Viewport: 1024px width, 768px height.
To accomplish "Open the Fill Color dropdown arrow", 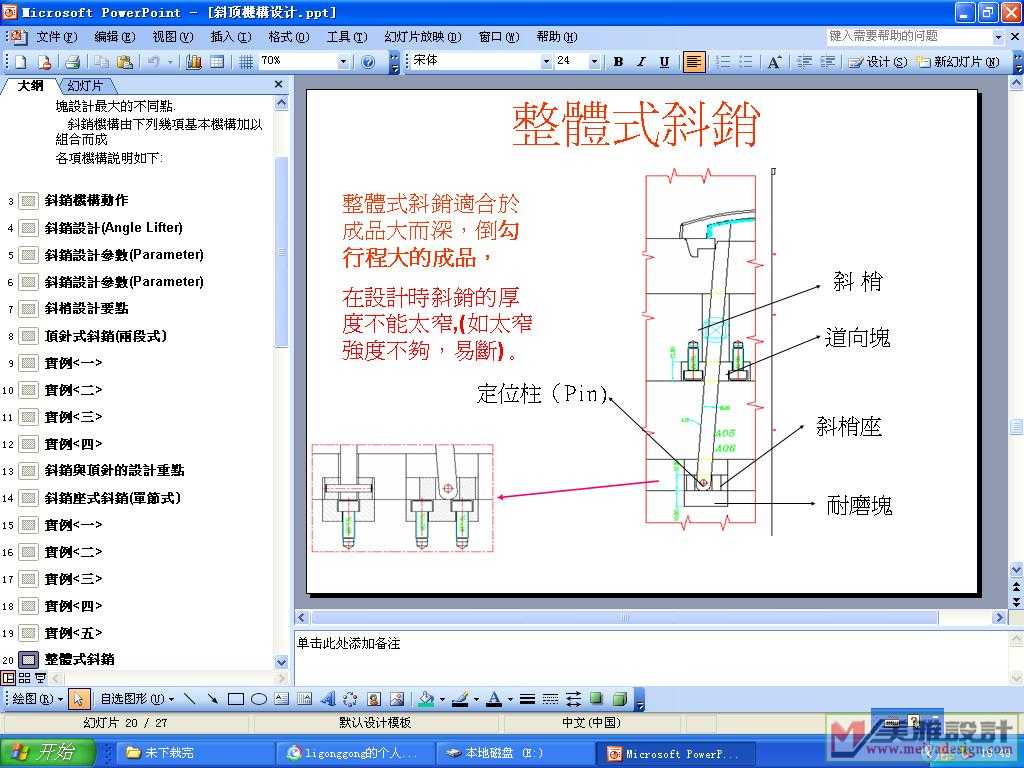I will tap(442, 699).
